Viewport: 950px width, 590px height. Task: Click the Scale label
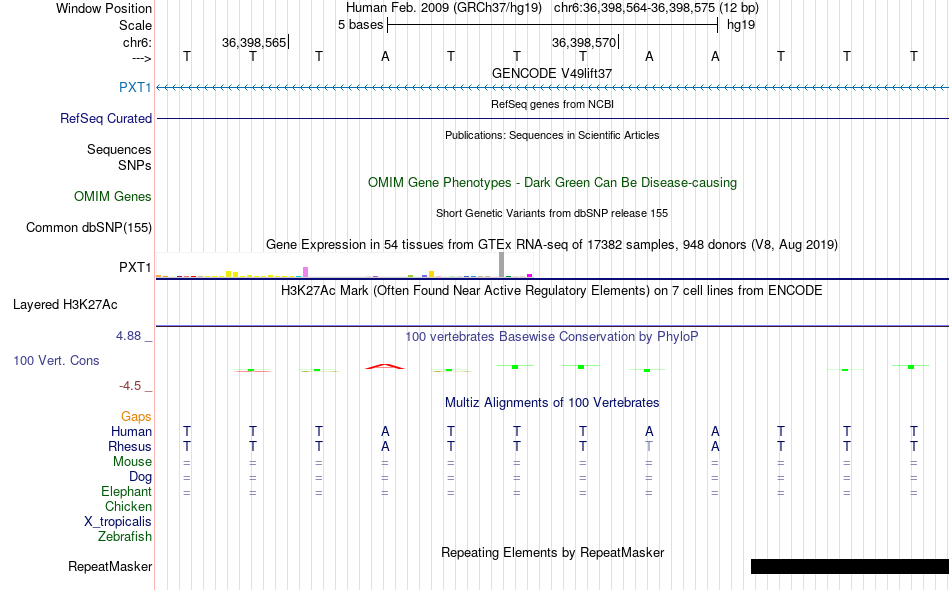[135, 25]
